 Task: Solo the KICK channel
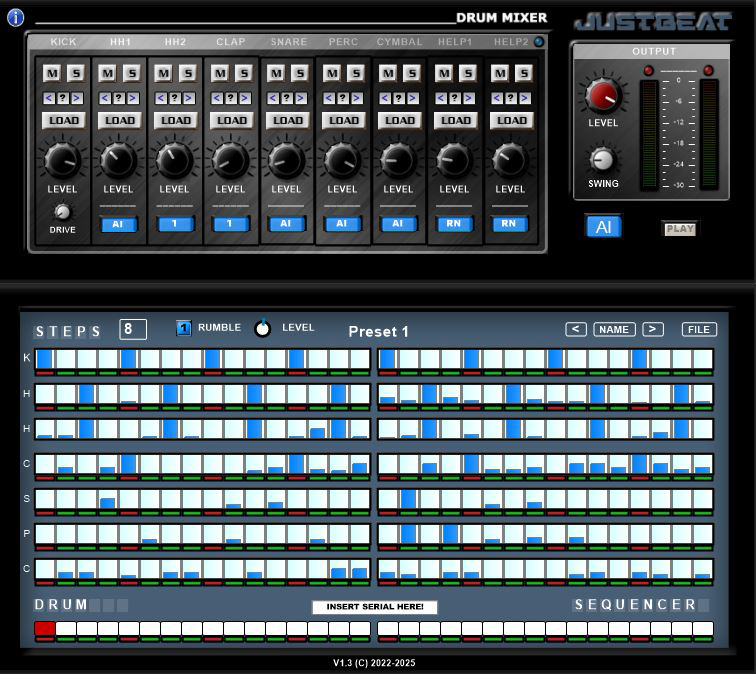click(76, 73)
